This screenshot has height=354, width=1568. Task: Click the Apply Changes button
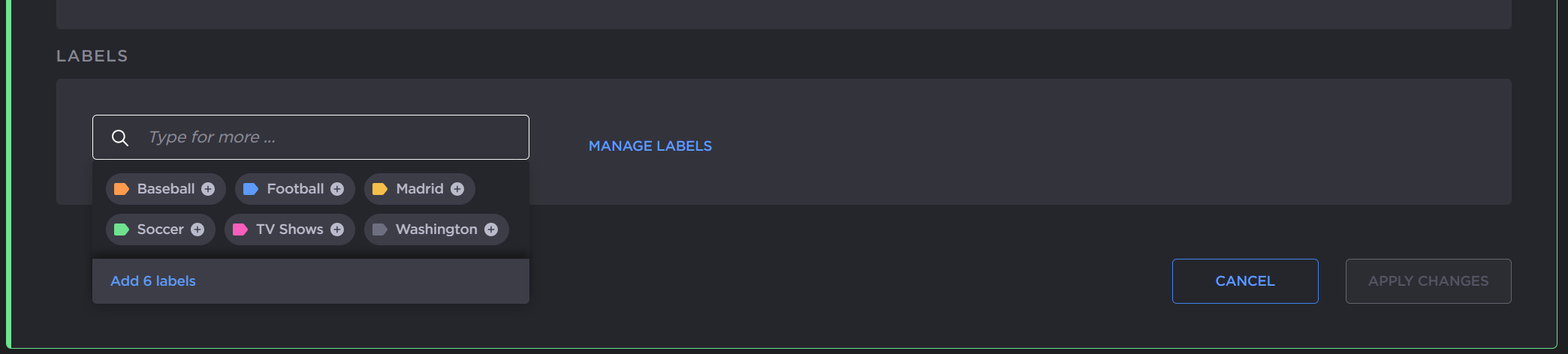tap(1428, 281)
